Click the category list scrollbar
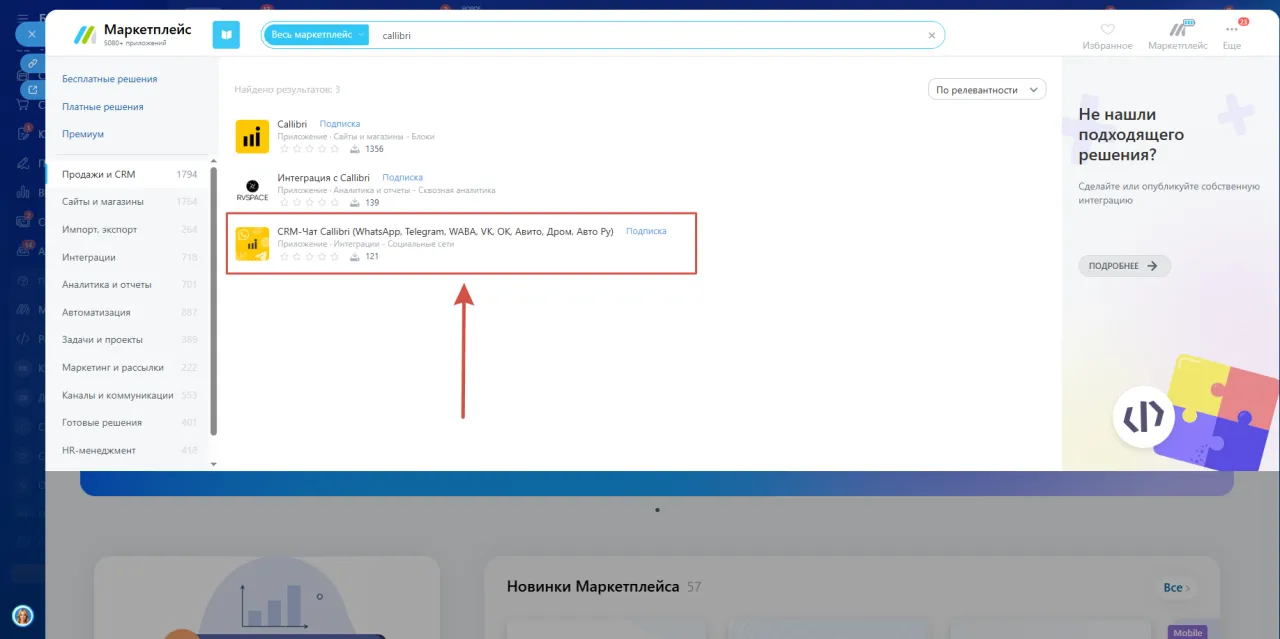The height and width of the screenshot is (639, 1280). pyautogui.click(x=213, y=300)
